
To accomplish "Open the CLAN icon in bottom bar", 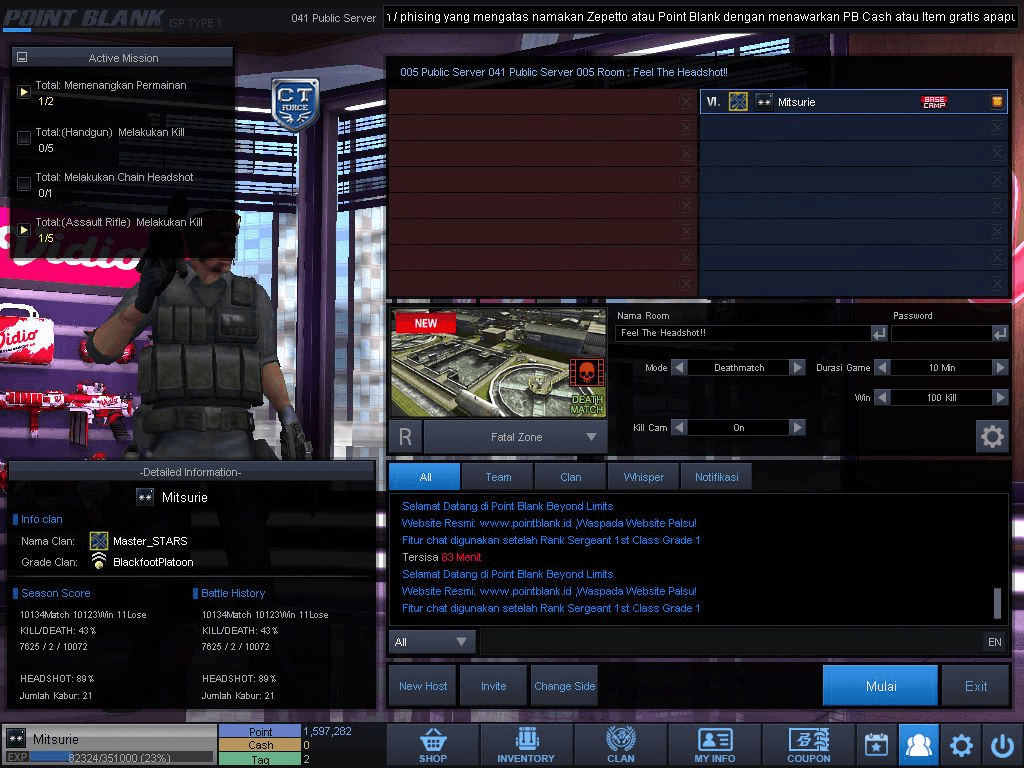I will (620, 744).
